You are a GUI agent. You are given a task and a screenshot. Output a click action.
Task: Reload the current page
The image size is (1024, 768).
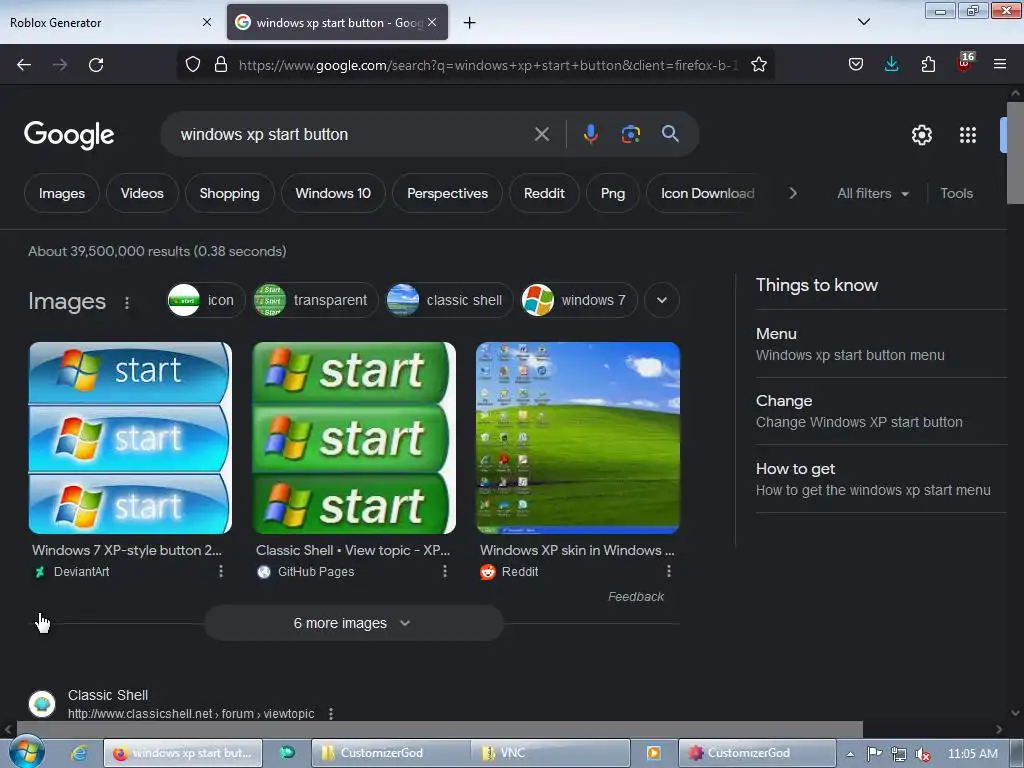click(96, 65)
